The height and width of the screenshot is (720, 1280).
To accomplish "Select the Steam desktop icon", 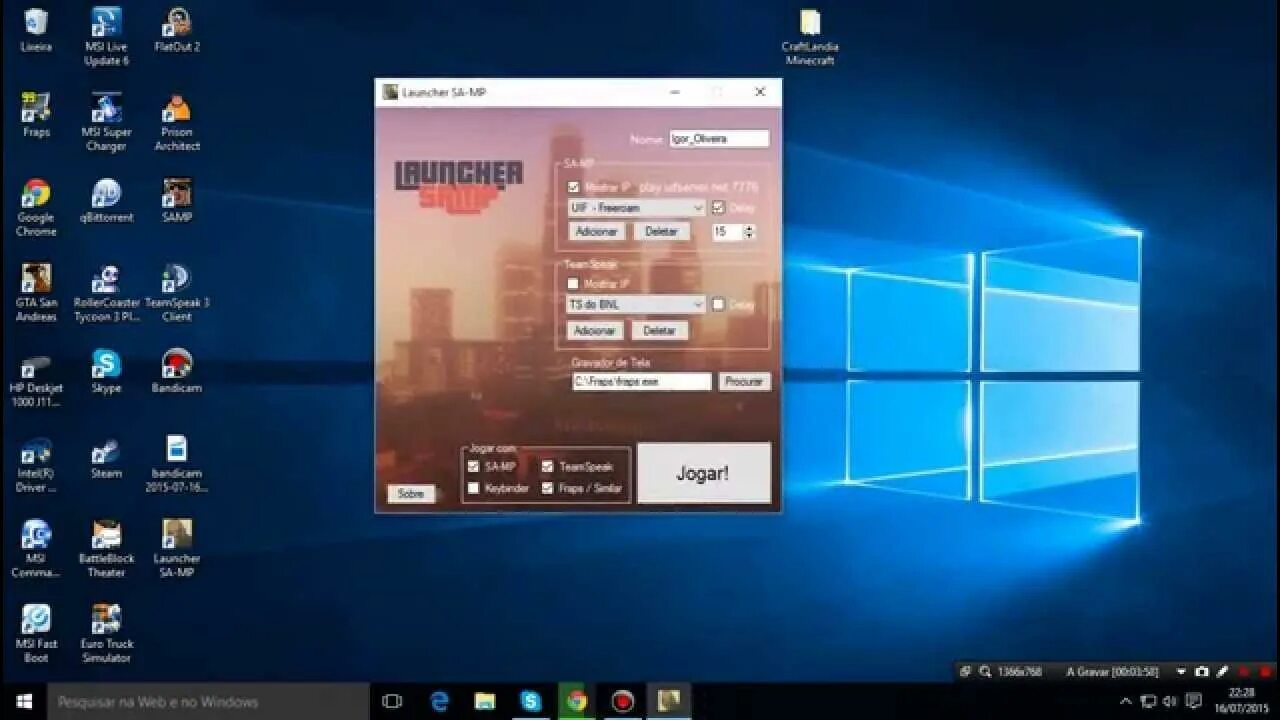I will [106, 458].
